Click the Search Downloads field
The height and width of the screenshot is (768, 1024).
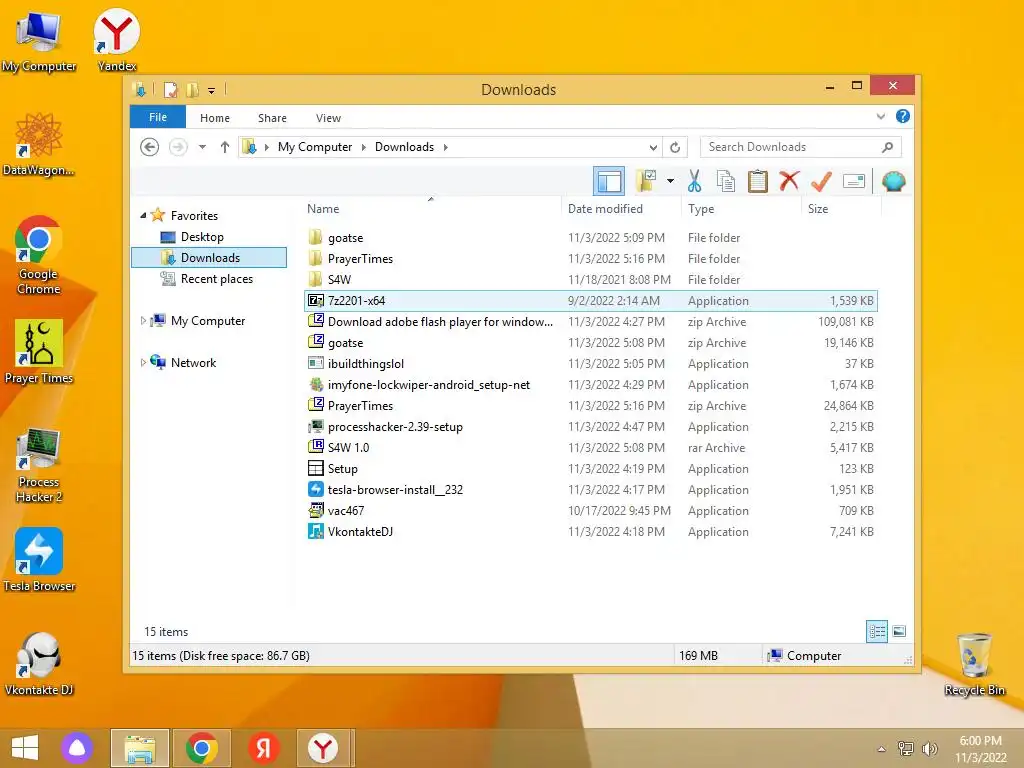pos(801,147)
